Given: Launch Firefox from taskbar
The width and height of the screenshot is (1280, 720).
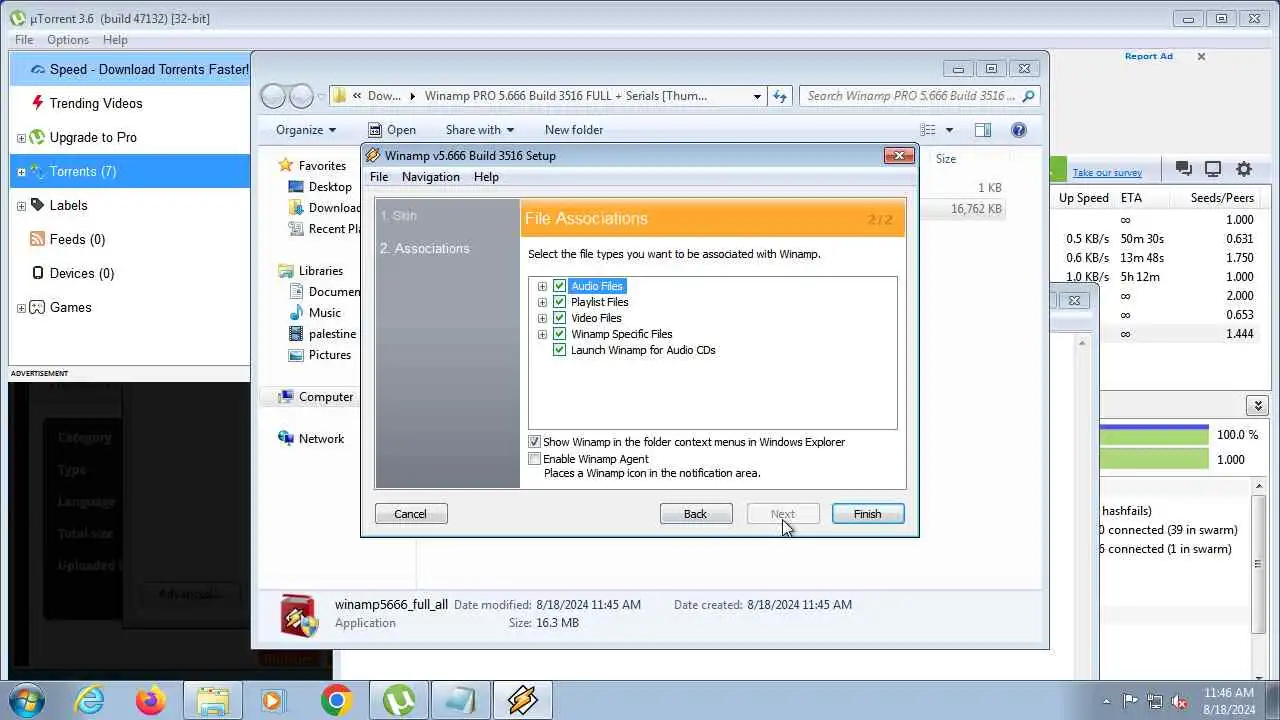Looking at the screenshot, I should click(151, 700).
